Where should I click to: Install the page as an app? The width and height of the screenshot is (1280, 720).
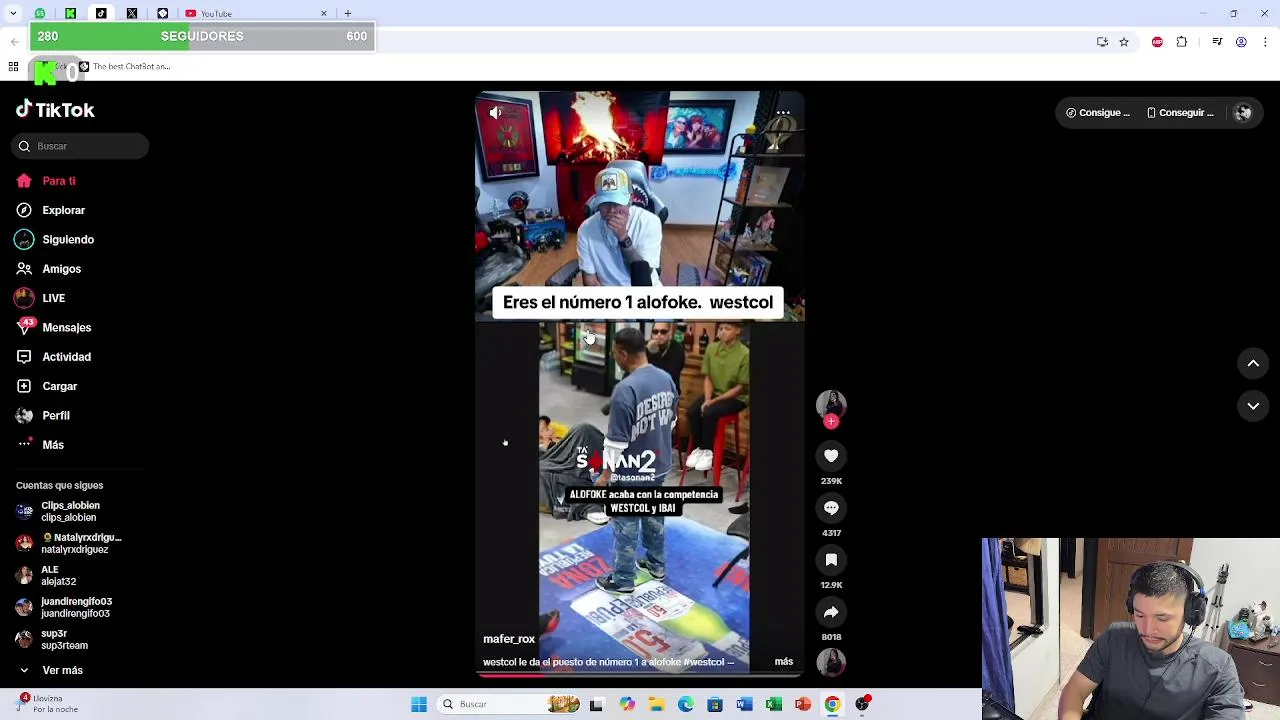point(1102,42)
